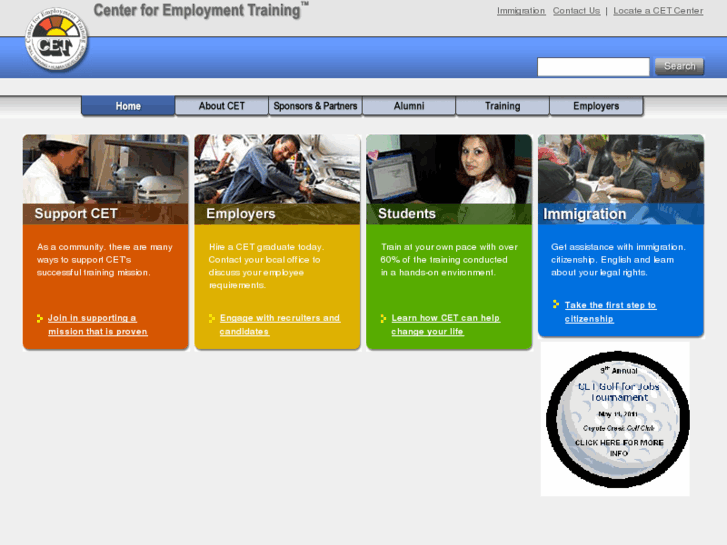Click the Support CET chef photo
The width and height of the screenshot is (727, 545).
coord(106,169)
